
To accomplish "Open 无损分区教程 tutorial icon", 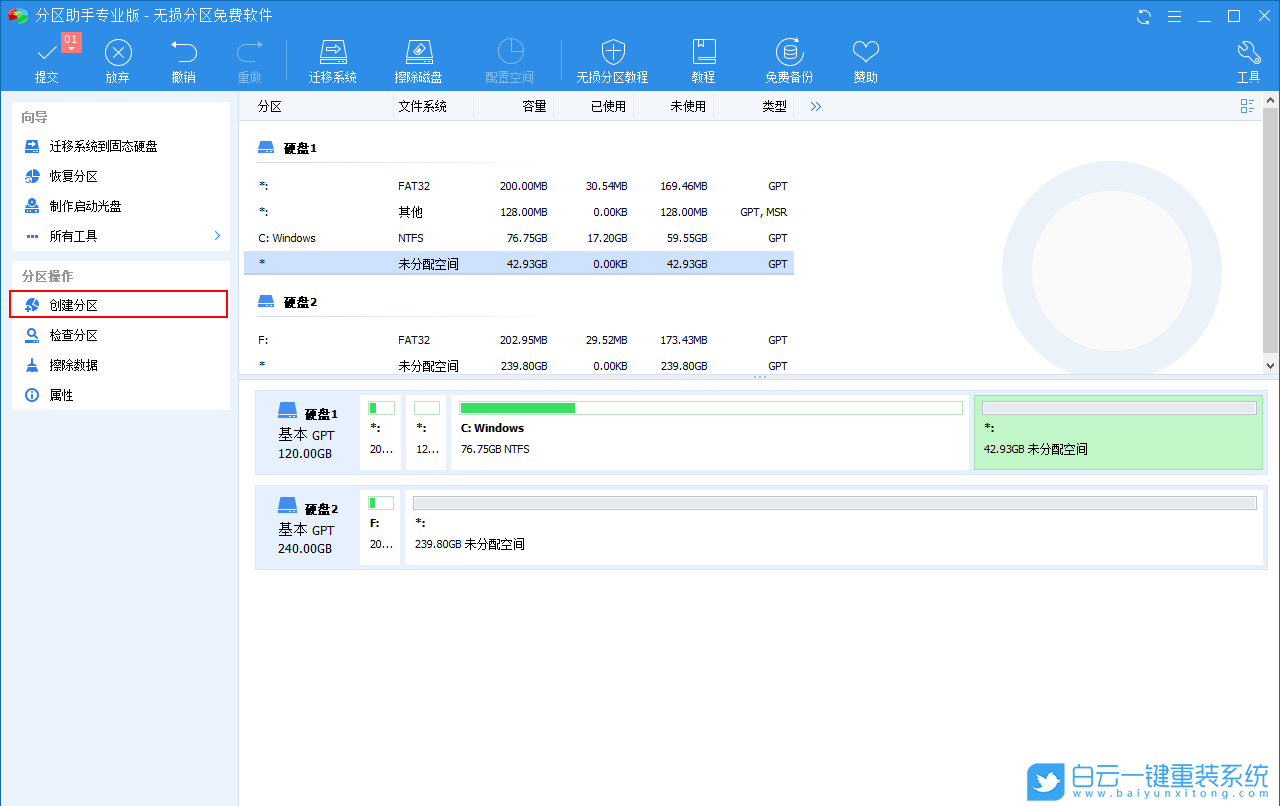I will pyautogui.click(x=612, y=53).
